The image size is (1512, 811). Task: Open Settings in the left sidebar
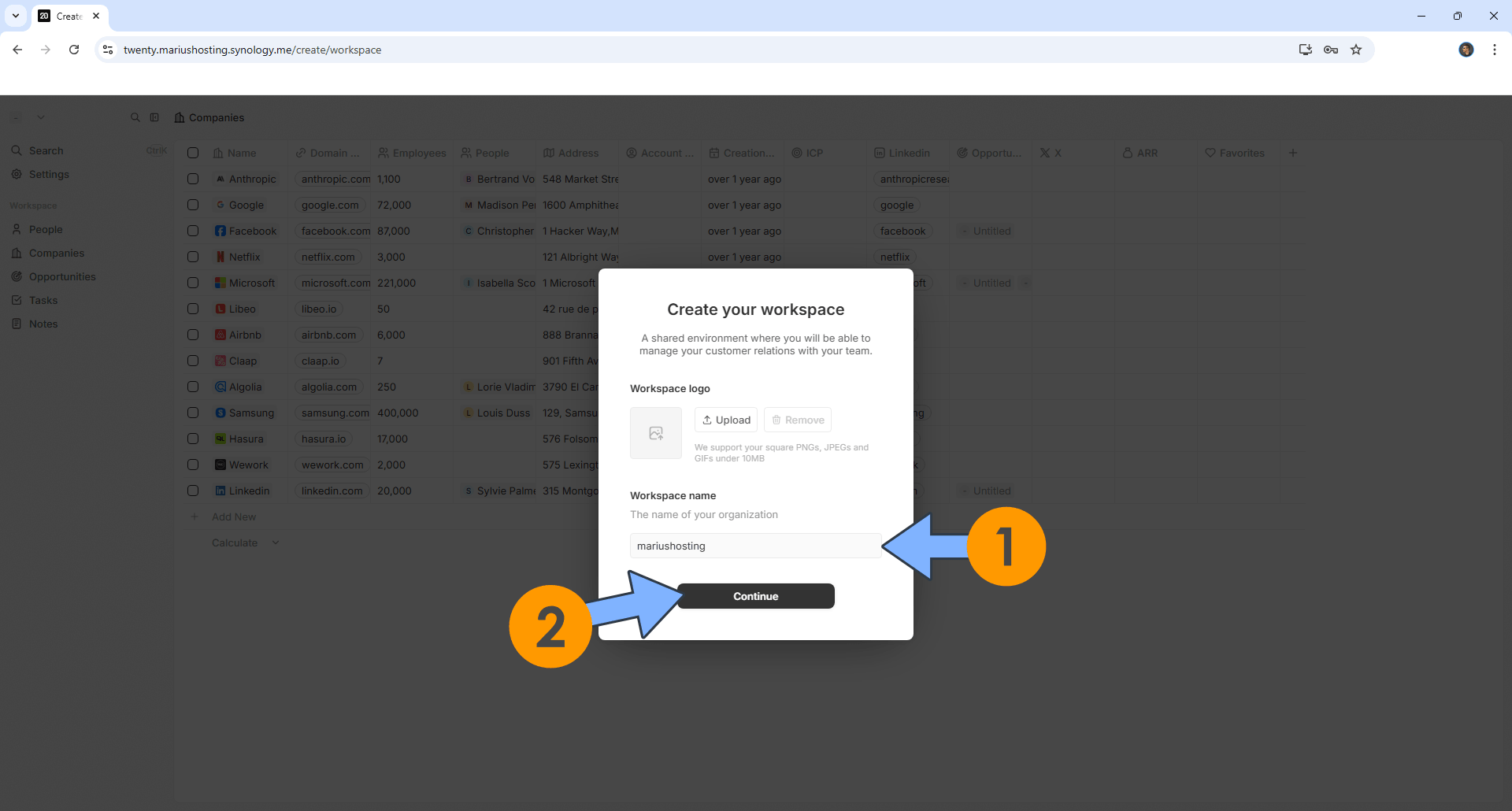pyautogui.click(x=49, y=174)
